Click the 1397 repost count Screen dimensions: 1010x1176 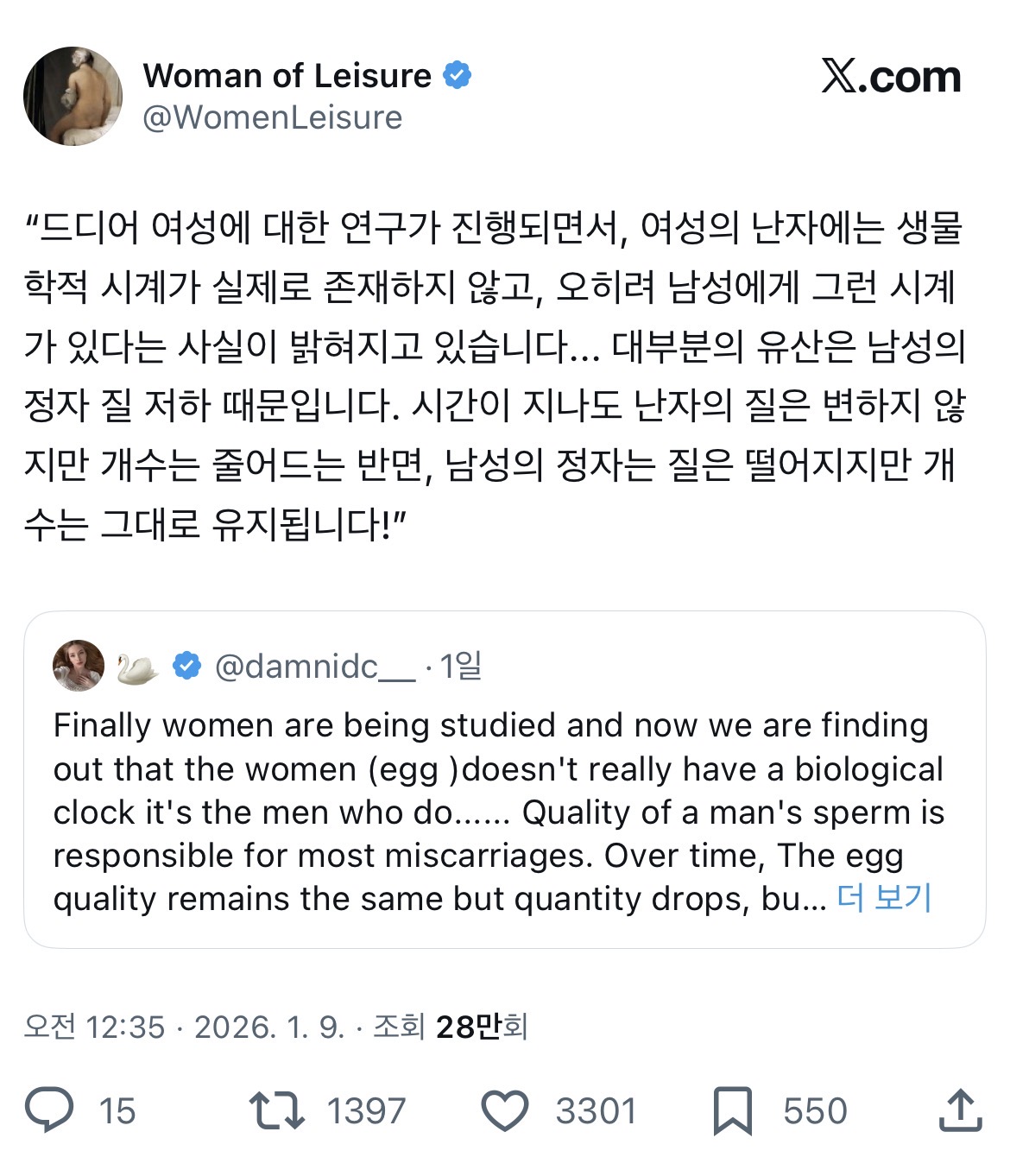[x=366, y=1110]
